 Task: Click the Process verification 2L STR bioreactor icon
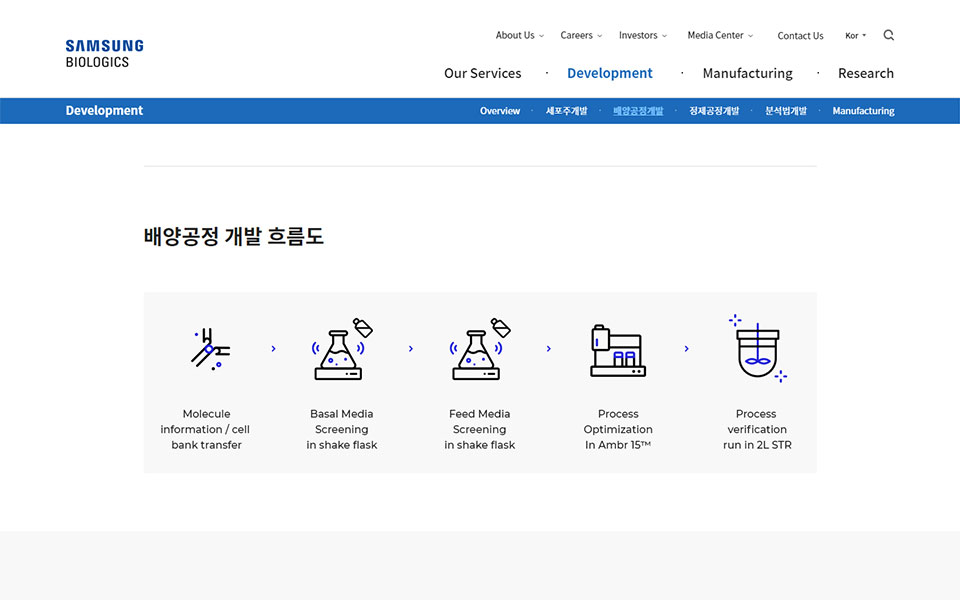click(757, 348)
